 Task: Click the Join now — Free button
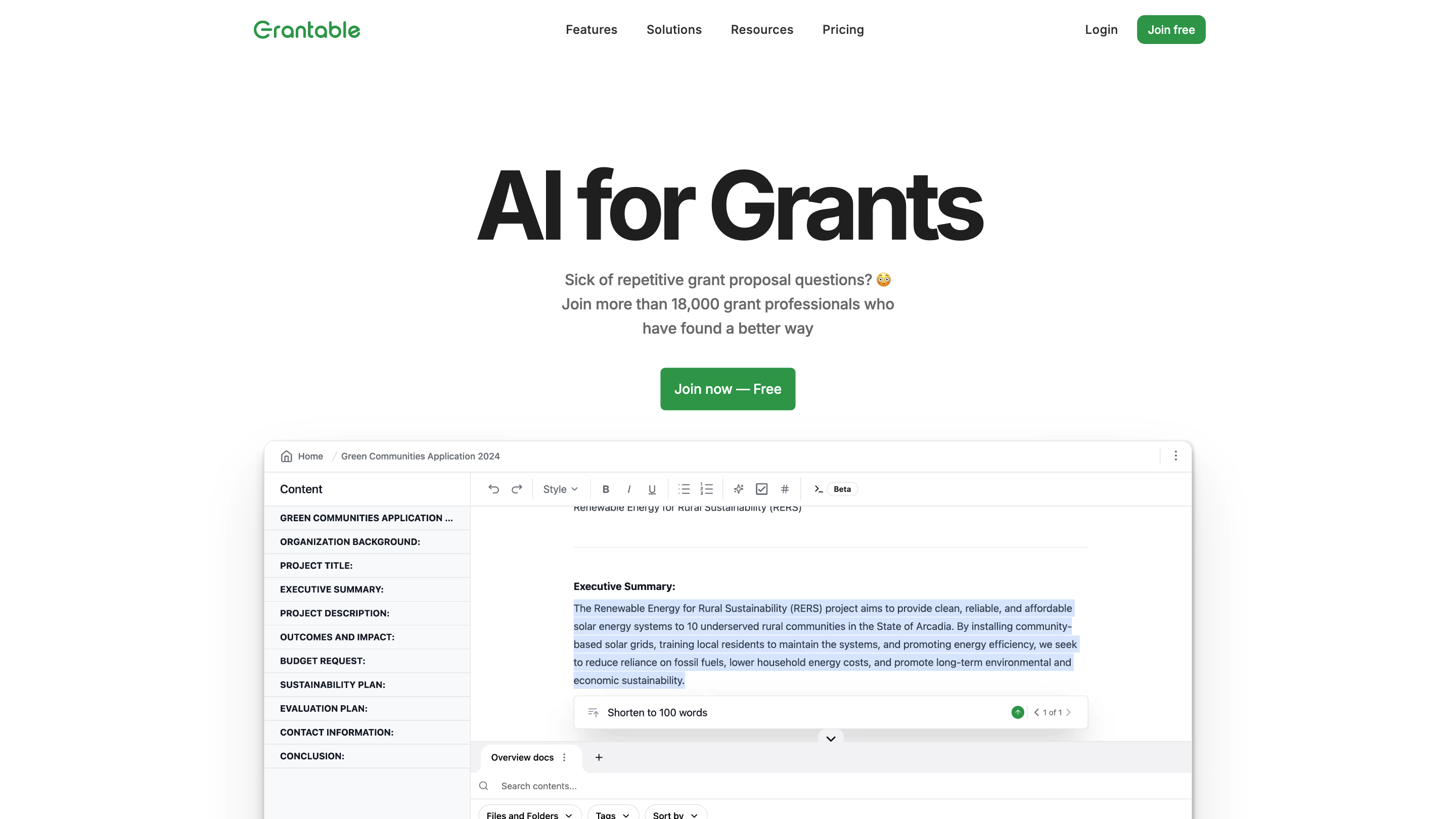click(727, 389)
